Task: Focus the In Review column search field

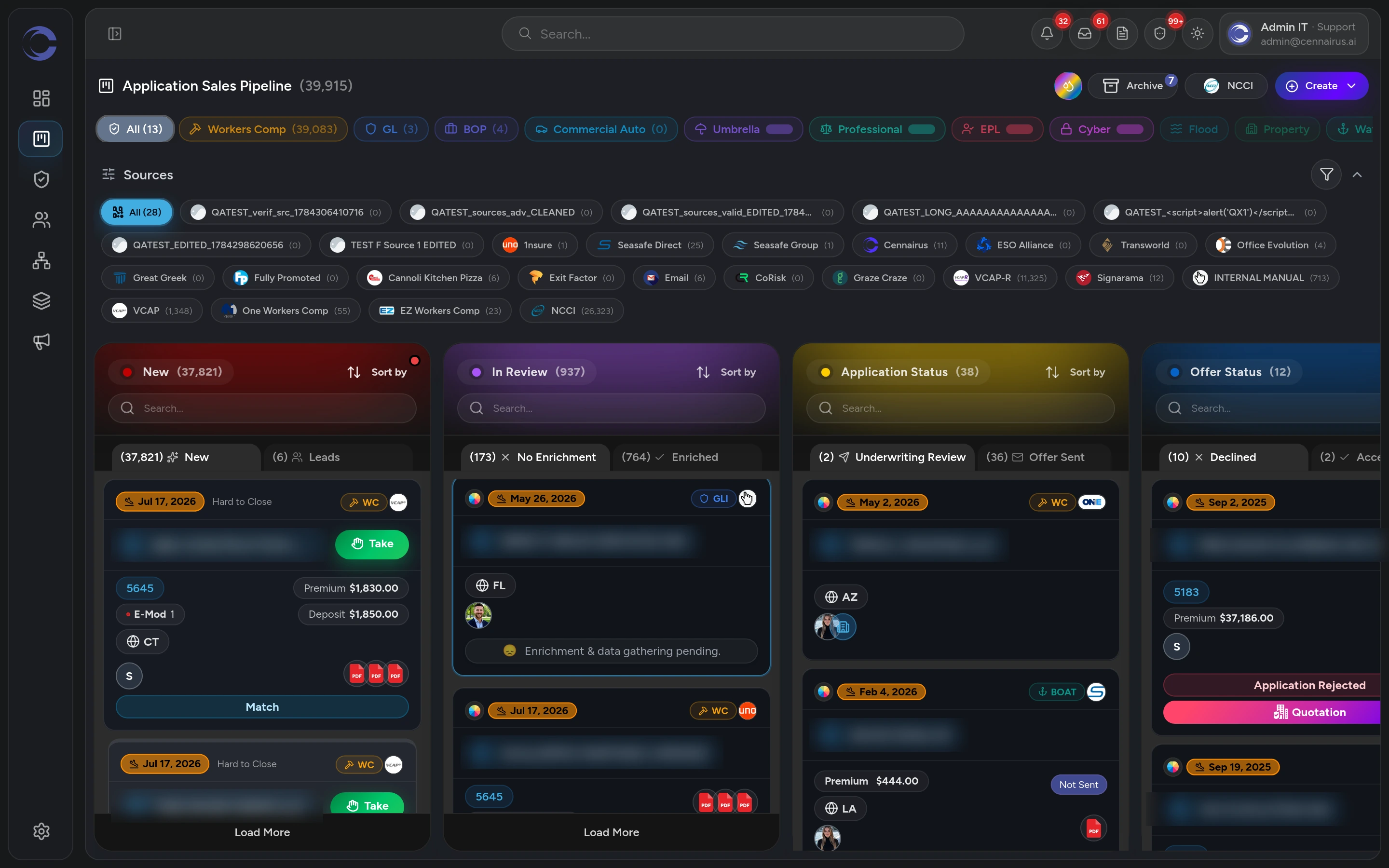Action: pos(611,408)
